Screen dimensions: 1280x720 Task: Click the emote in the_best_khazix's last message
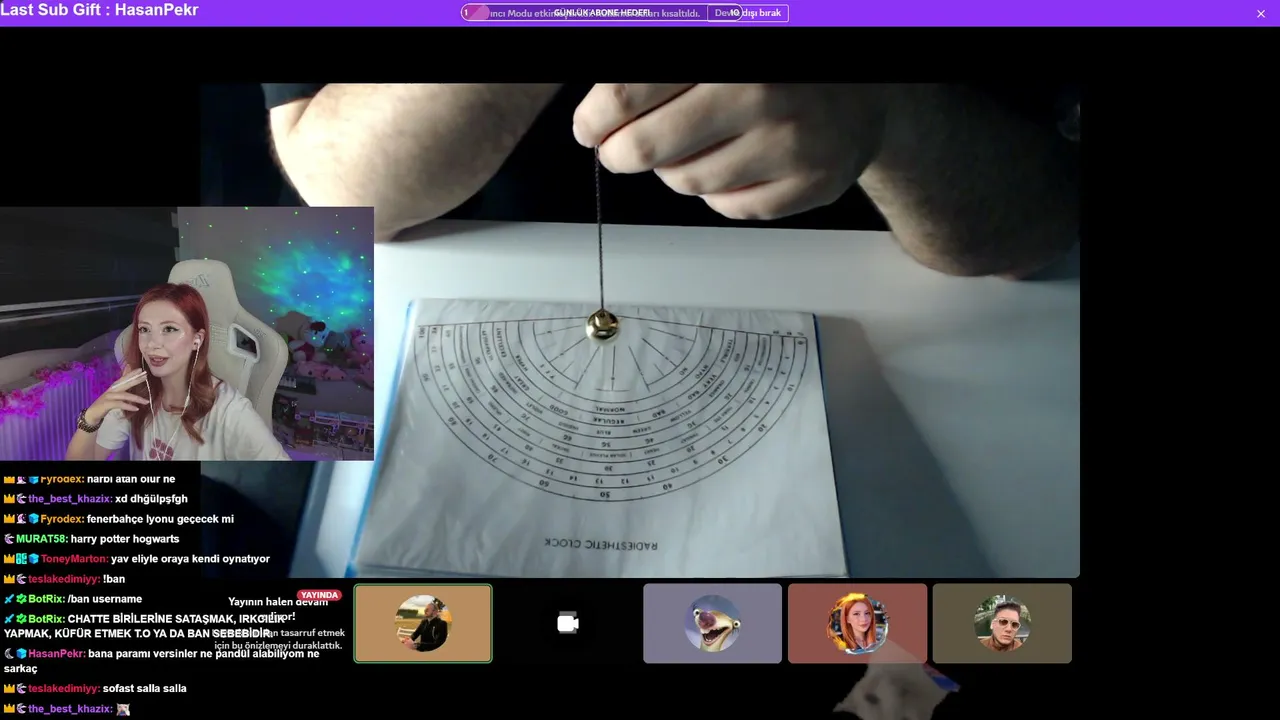point(123,709)
